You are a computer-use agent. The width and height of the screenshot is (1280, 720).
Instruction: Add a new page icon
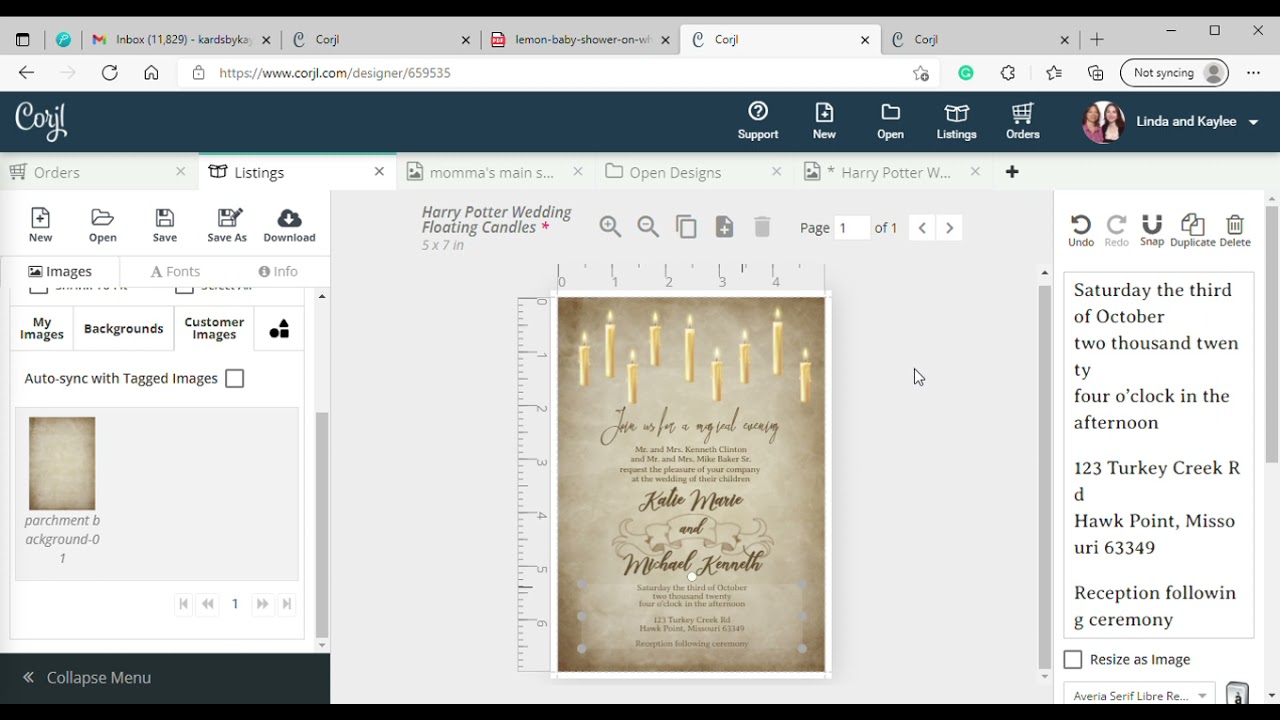[724, 227]
